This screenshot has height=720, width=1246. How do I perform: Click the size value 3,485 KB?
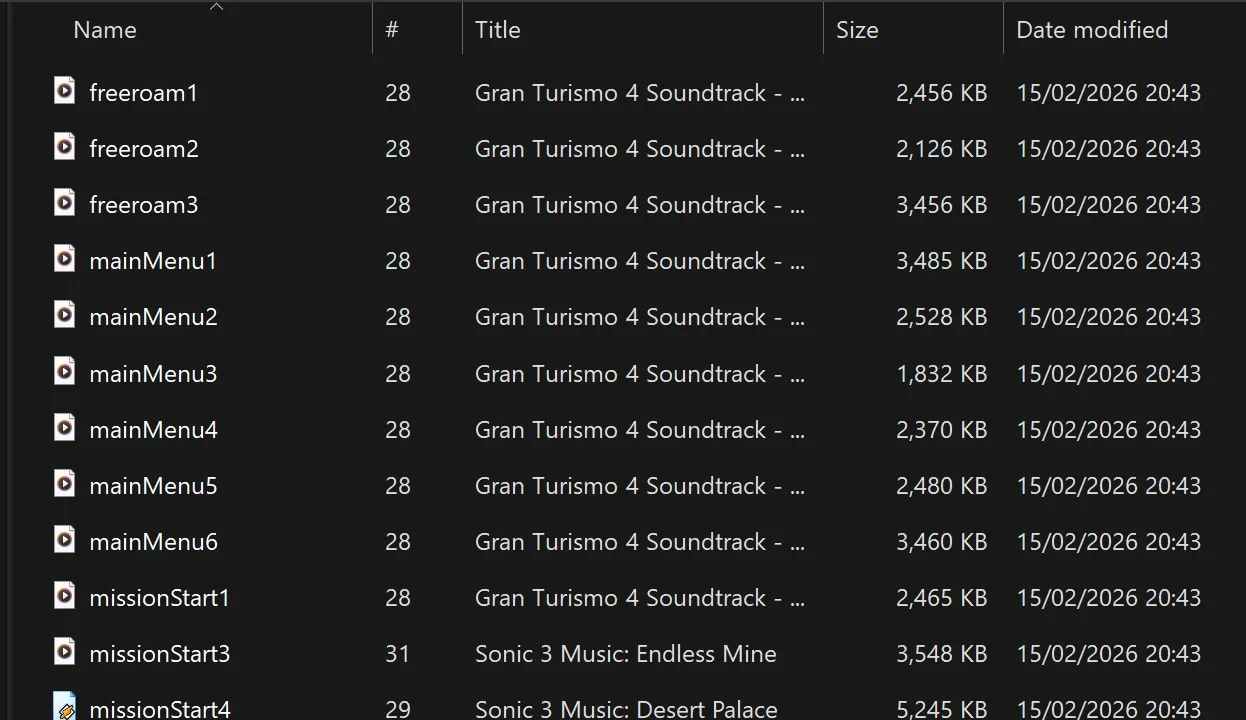point(942,261)
